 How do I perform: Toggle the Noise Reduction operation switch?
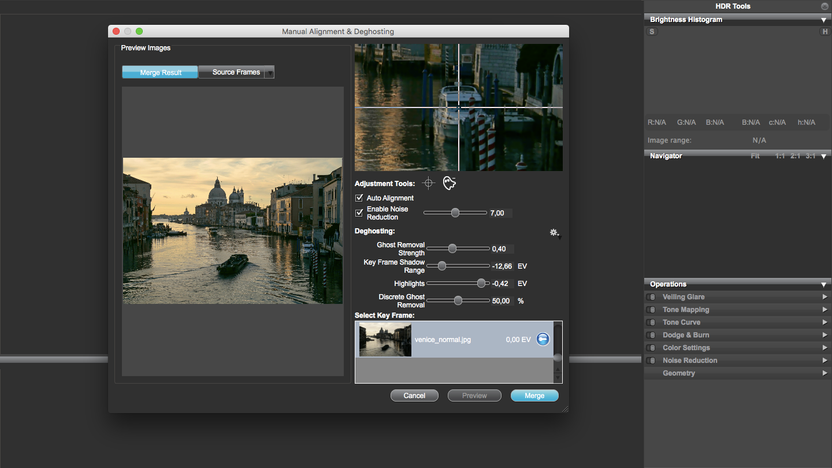pyautogui.click(x=652, y=361)
